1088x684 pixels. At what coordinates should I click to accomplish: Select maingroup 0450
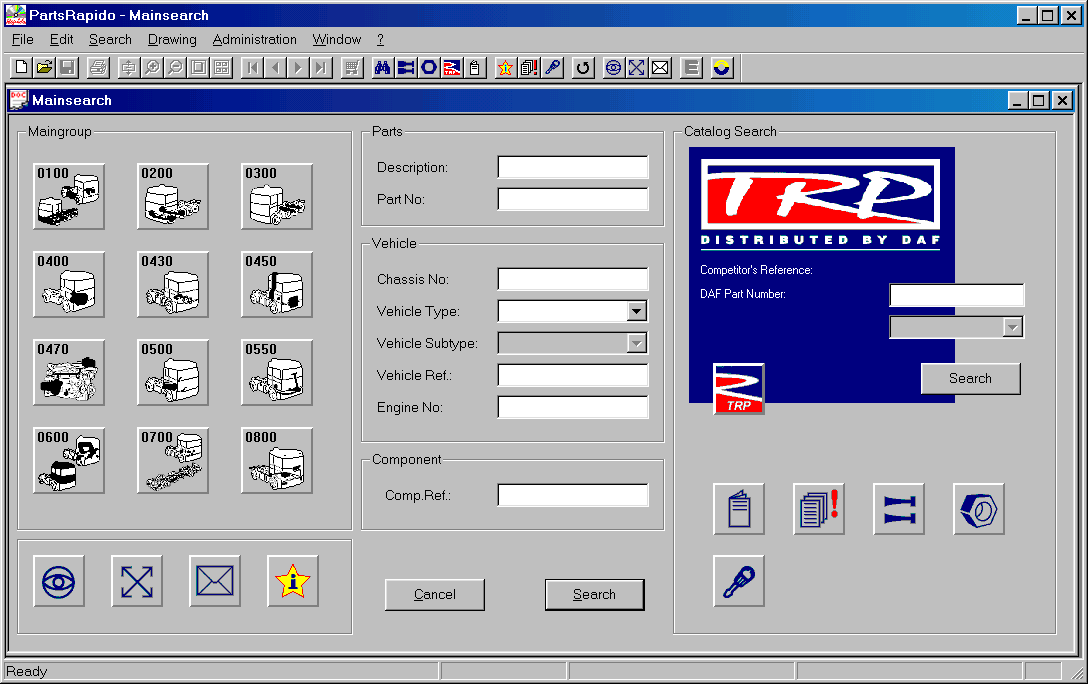277,284
